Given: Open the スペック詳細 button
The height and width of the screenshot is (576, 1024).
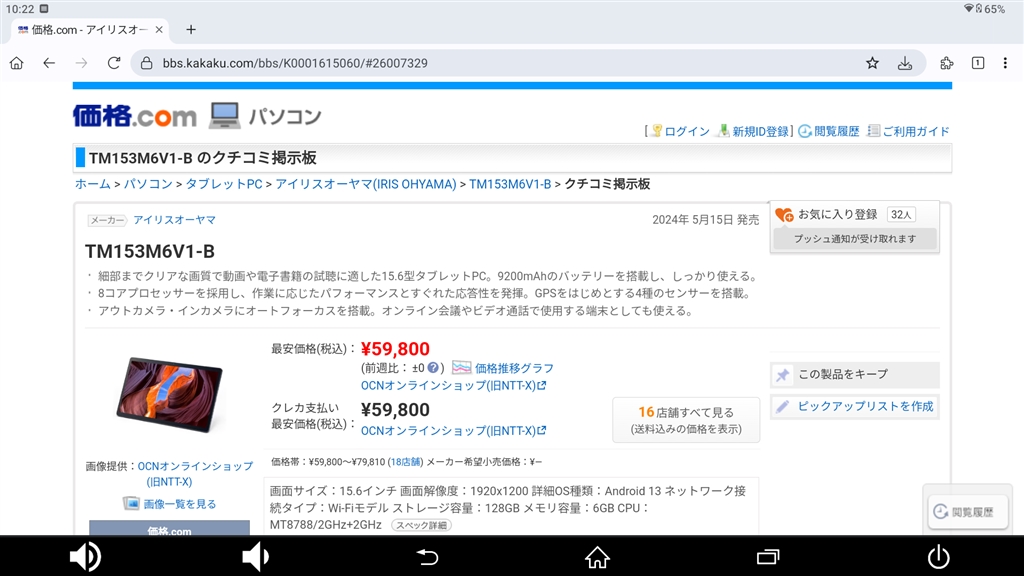Looking at the screenshot, I should 421,525.
